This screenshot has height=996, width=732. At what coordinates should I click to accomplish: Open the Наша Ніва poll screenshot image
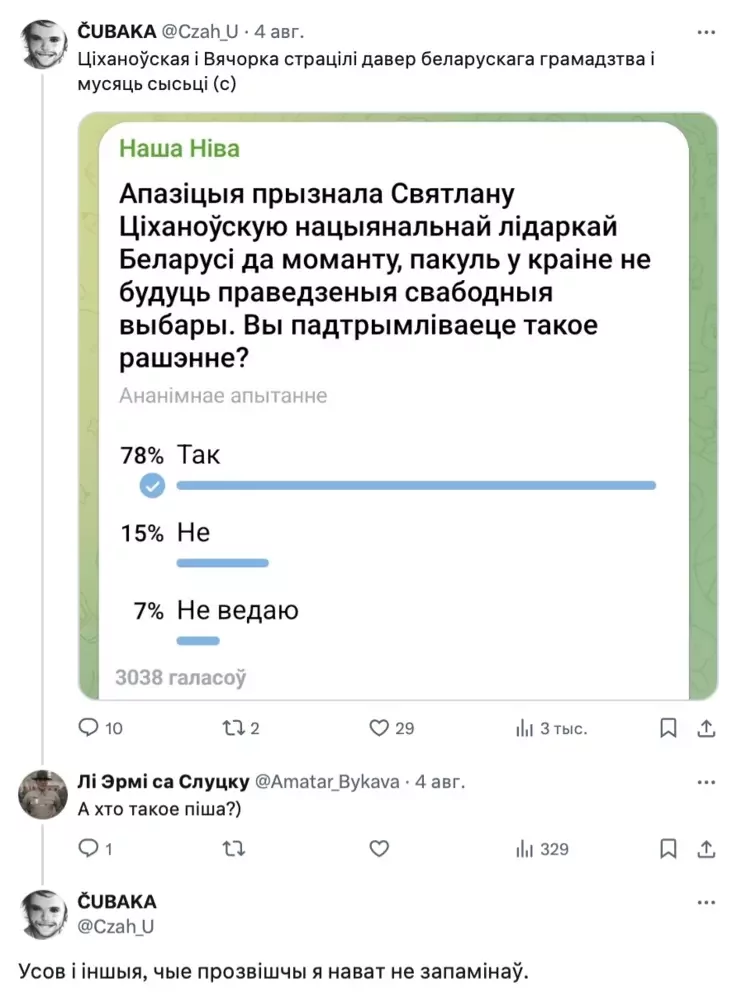(398, 407)
